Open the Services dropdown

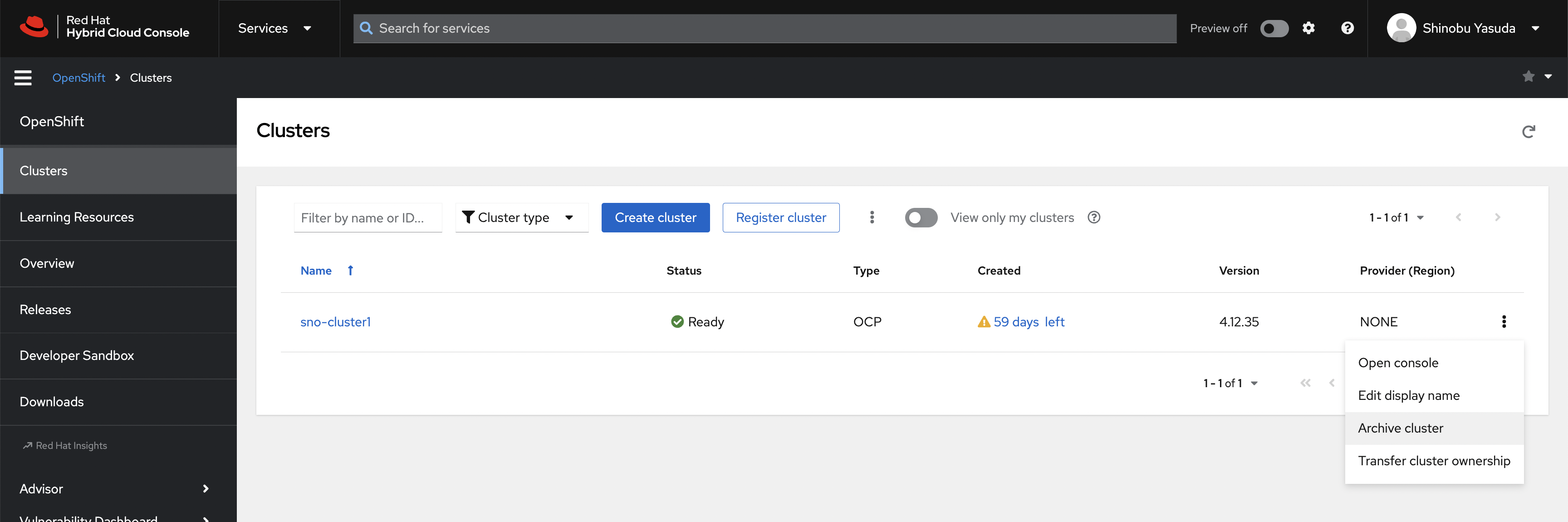click(x=274, y=29)
